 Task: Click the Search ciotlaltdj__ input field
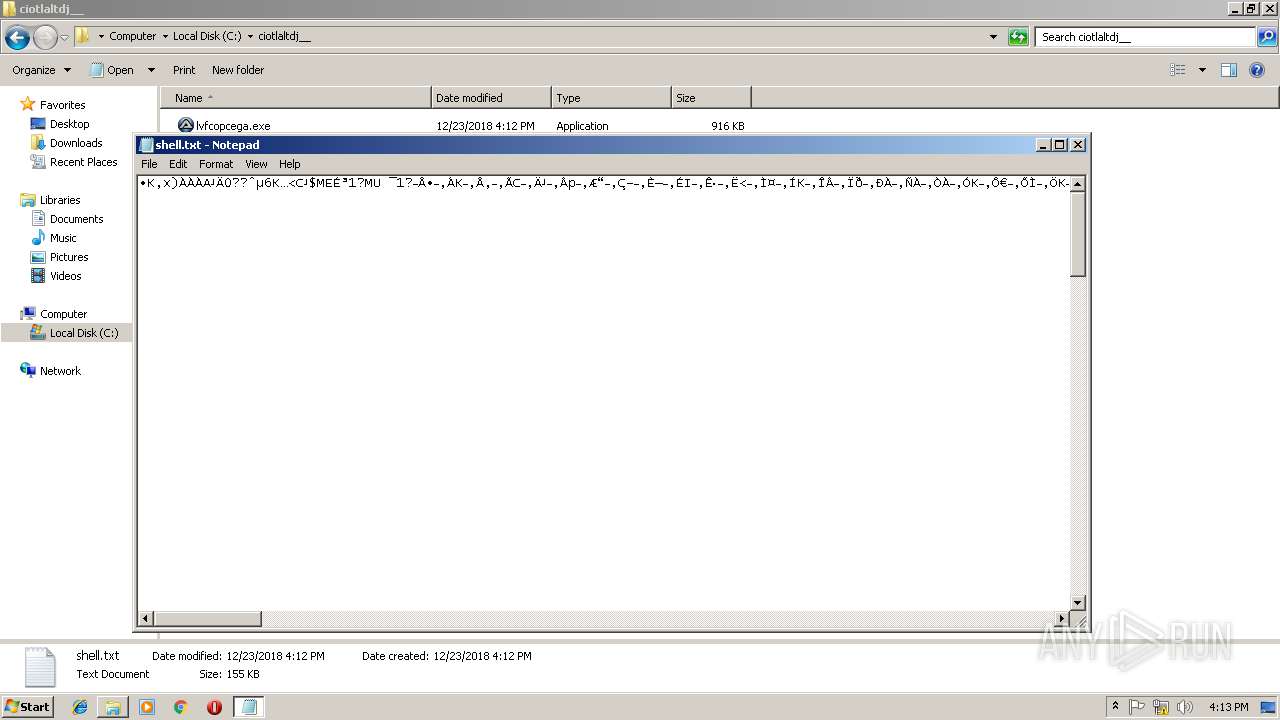[1146, 37]
